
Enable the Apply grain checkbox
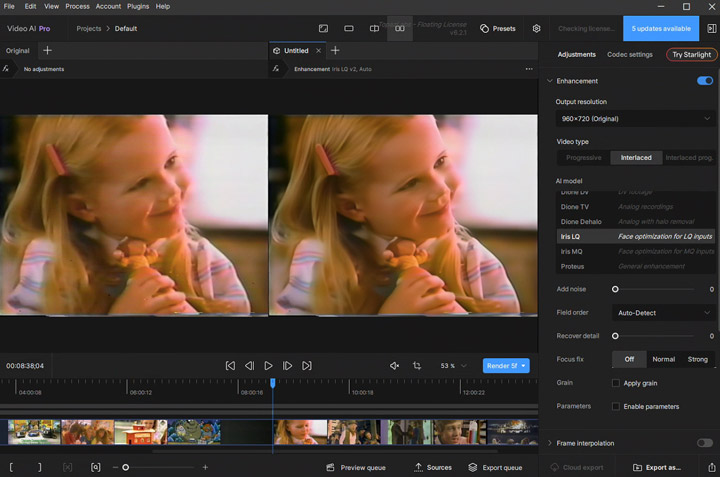click(x=616, y=383)
